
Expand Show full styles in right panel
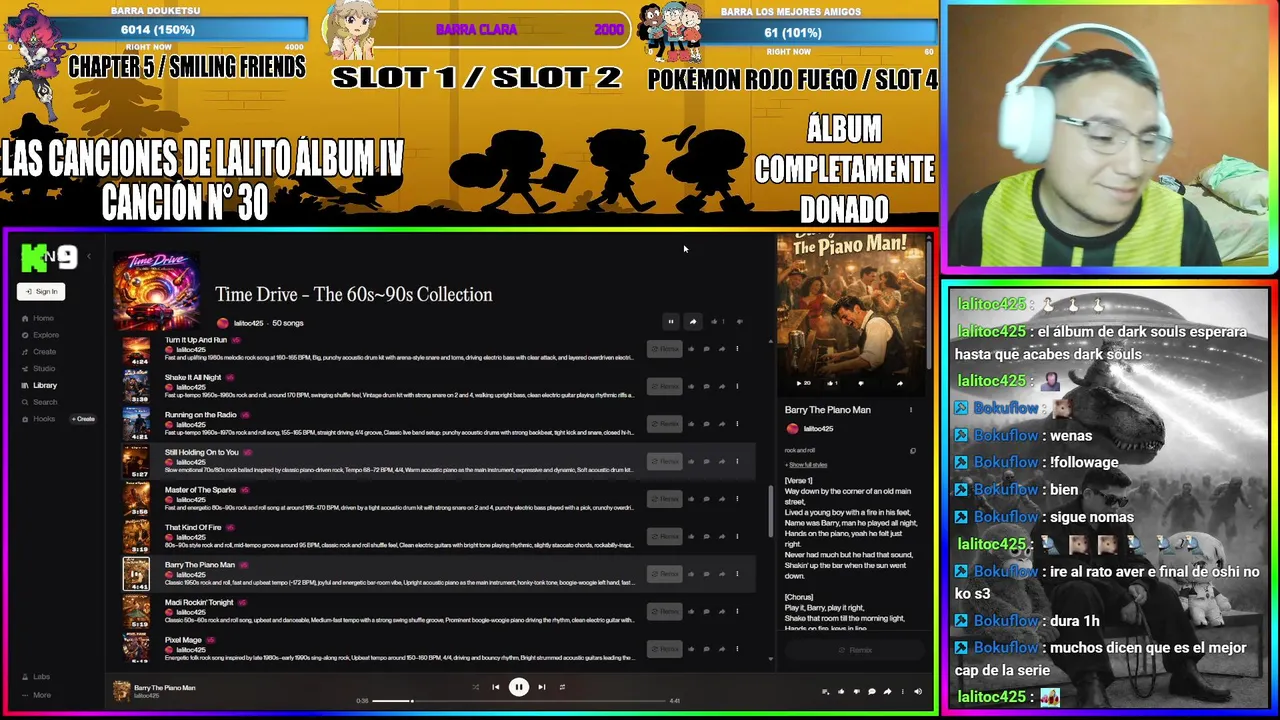point(808,465)
